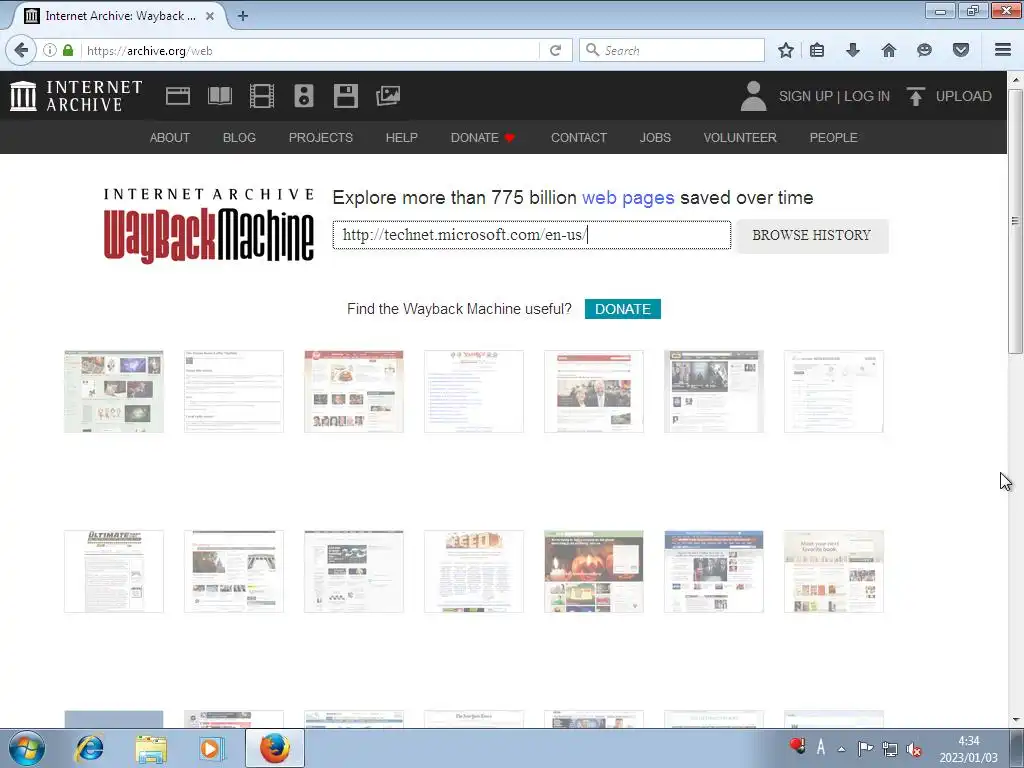Open the Video film-strip icon

[262, 96]
